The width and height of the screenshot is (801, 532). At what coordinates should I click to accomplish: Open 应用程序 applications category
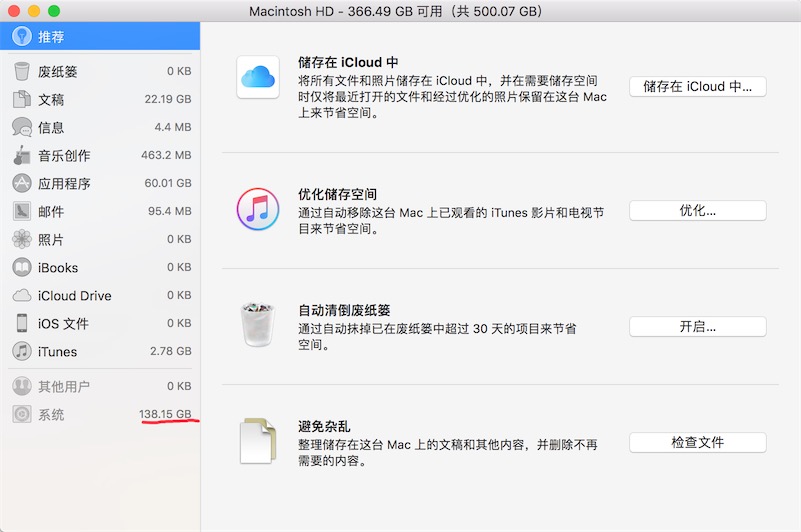64,183
